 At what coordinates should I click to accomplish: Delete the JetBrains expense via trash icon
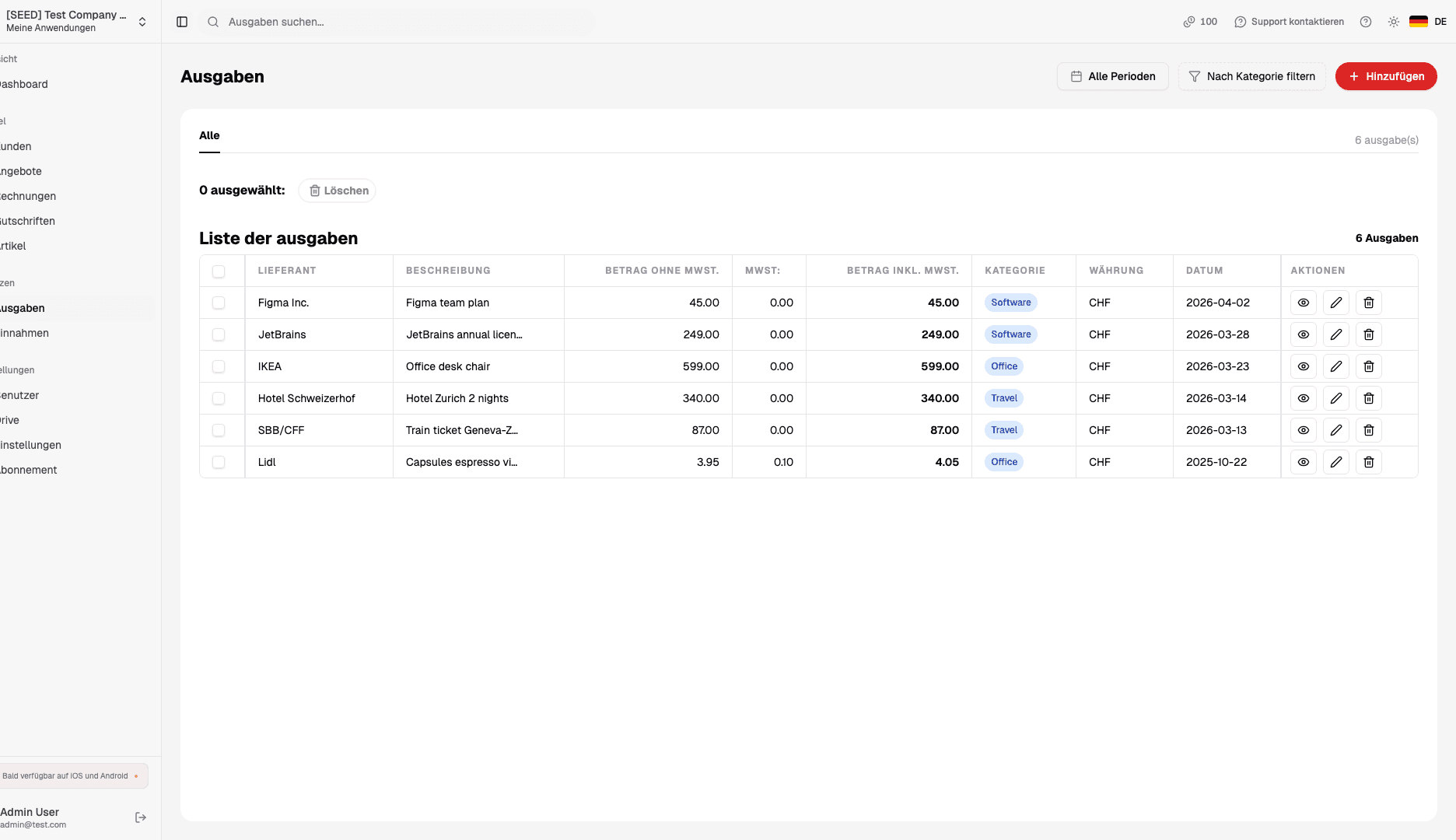pyautogui.click(x=1368, y=334)
